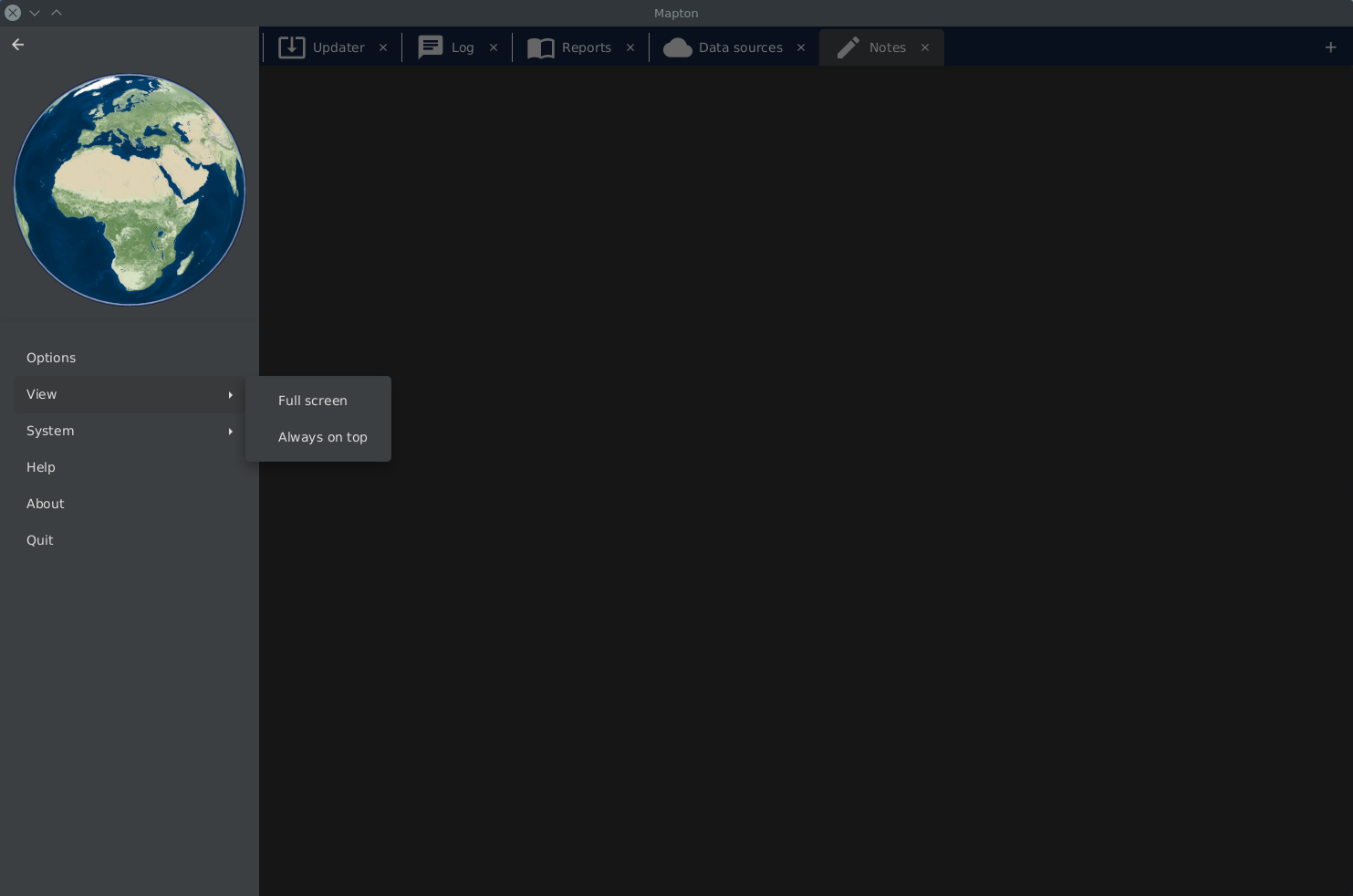Image resolution: width=1353 pixels, height=896 pixels.
Task: Add a new tab with plus icon
Action: (1331, 47)
